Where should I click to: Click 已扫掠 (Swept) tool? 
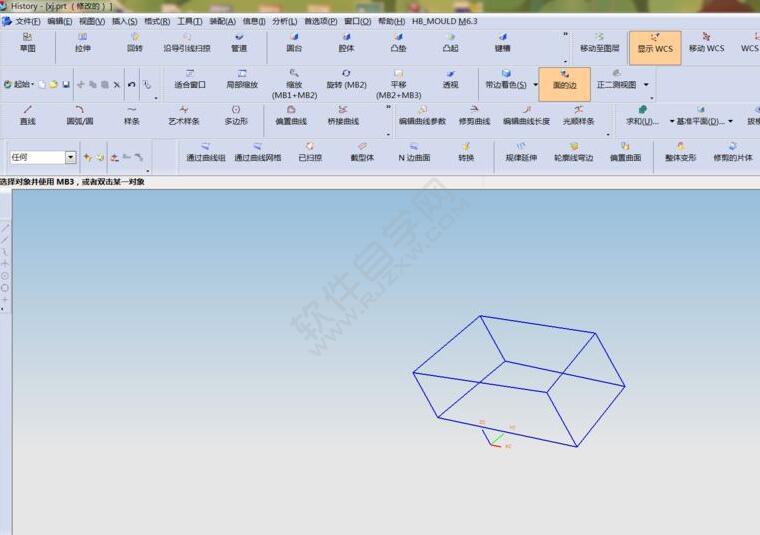coord(310,152)
